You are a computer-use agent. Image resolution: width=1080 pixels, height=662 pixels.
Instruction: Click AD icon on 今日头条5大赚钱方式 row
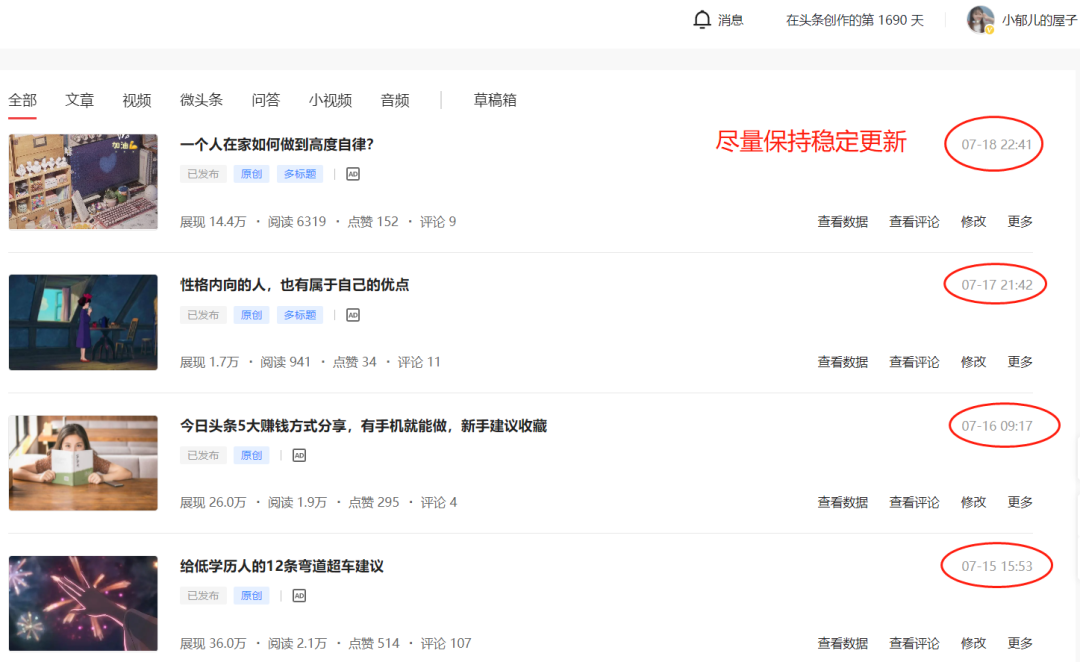pos(299,455)
